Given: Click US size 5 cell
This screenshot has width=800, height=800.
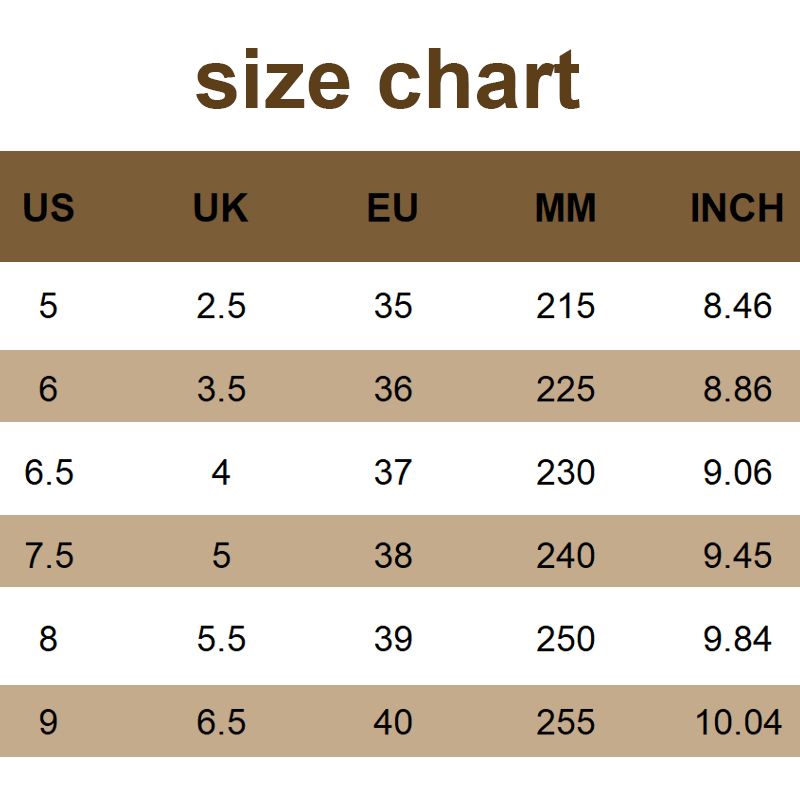Looking at the screenshot, I should (x=48, y=305).
